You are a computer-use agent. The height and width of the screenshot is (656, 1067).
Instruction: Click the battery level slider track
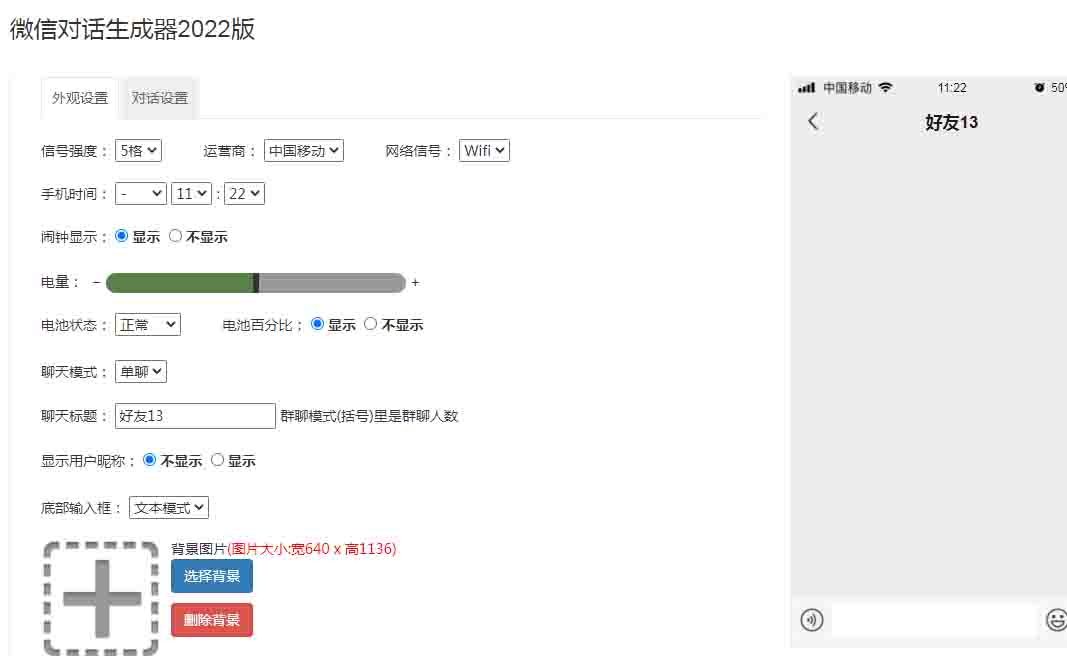[x=330, y=283]
